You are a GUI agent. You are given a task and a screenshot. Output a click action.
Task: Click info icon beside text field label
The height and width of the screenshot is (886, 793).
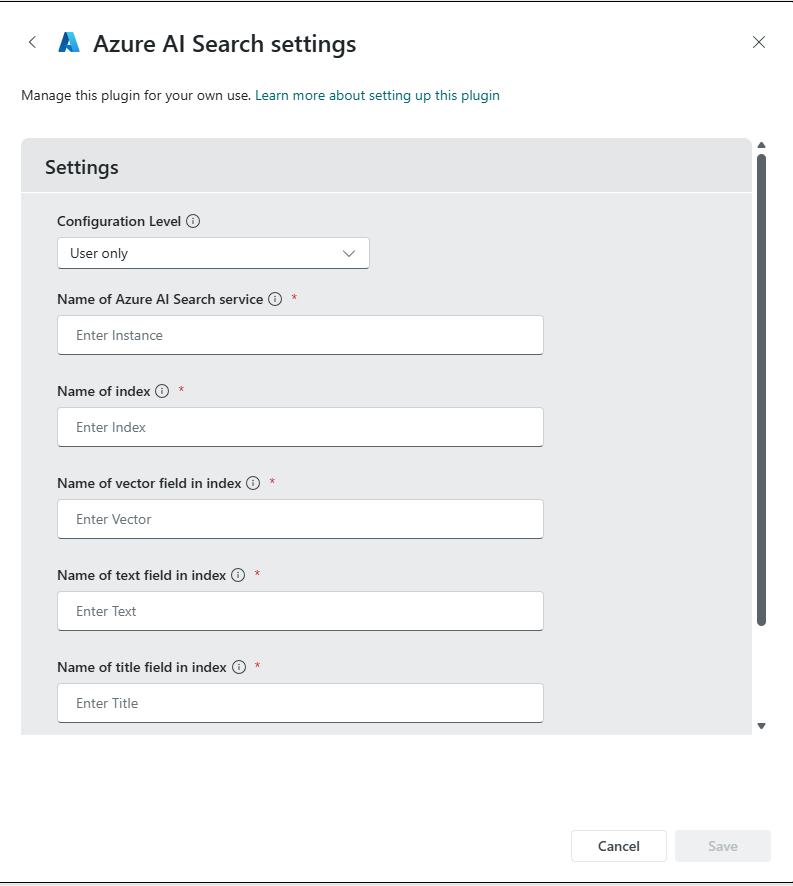(x=238, y=575)
